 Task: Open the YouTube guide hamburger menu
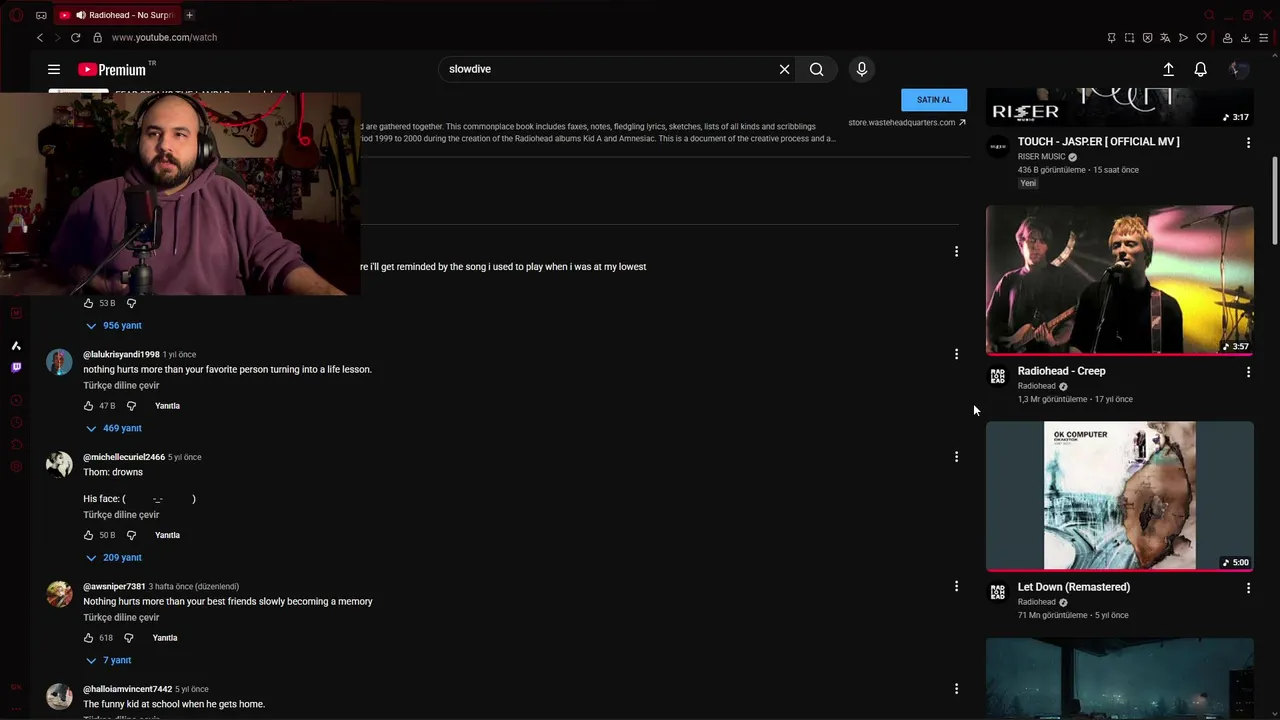point(54,69)
